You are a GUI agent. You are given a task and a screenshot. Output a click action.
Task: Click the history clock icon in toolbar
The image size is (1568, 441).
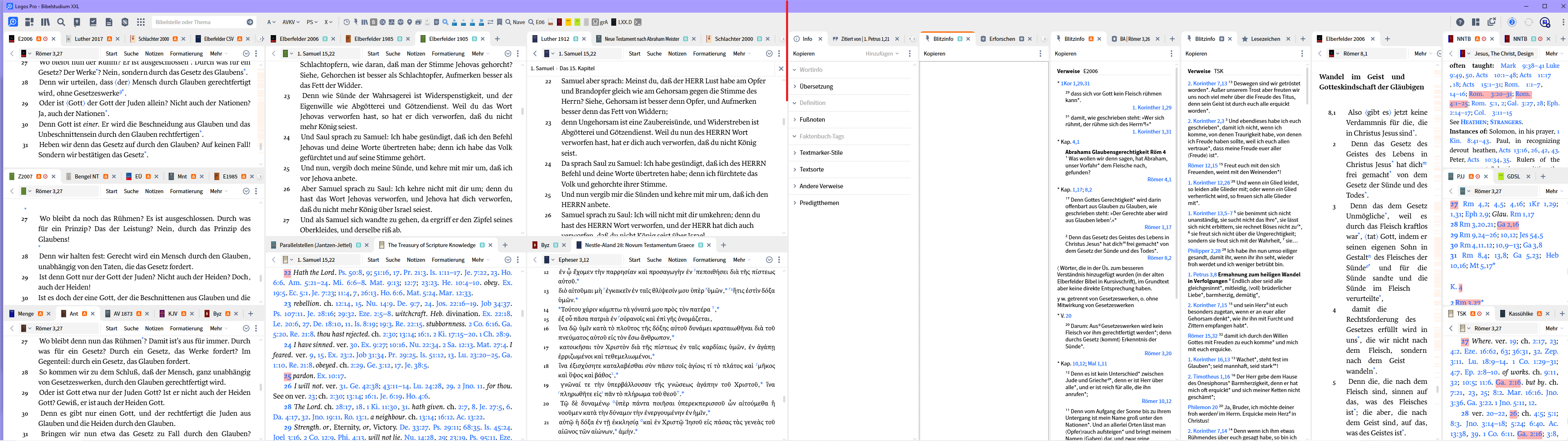tap(346, 22)
